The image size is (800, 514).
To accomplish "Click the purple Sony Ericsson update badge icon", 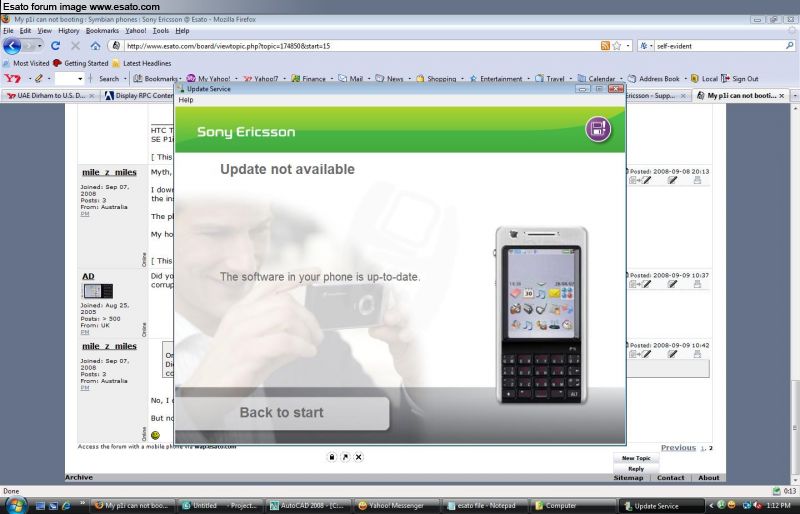I will pyautogui.click(x=598, y=129).
